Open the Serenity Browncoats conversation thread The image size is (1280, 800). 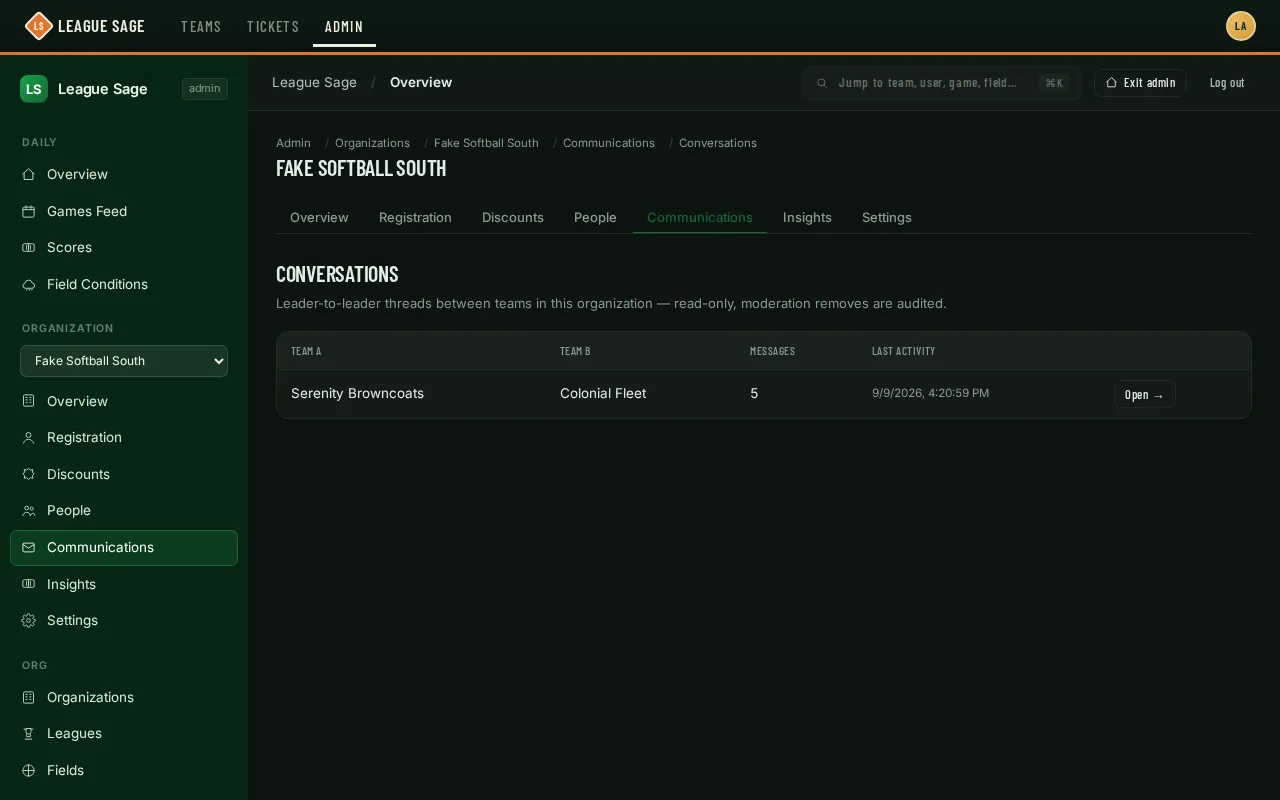tap(1144, 394)
